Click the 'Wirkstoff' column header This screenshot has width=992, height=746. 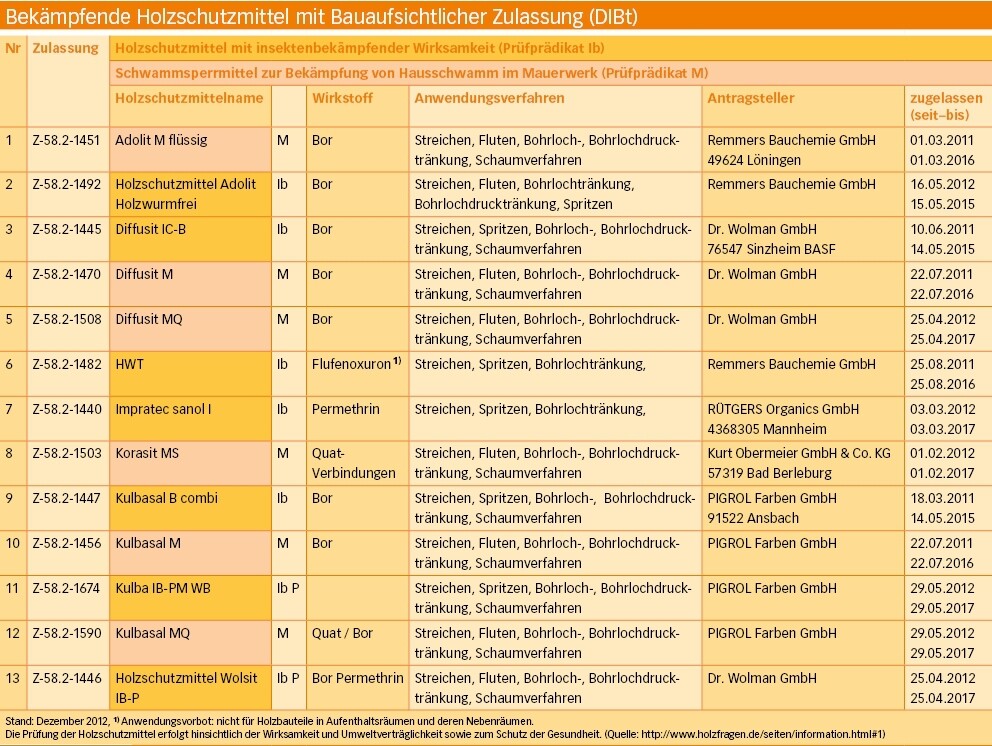pyautogui.click(x=342, y=98)
